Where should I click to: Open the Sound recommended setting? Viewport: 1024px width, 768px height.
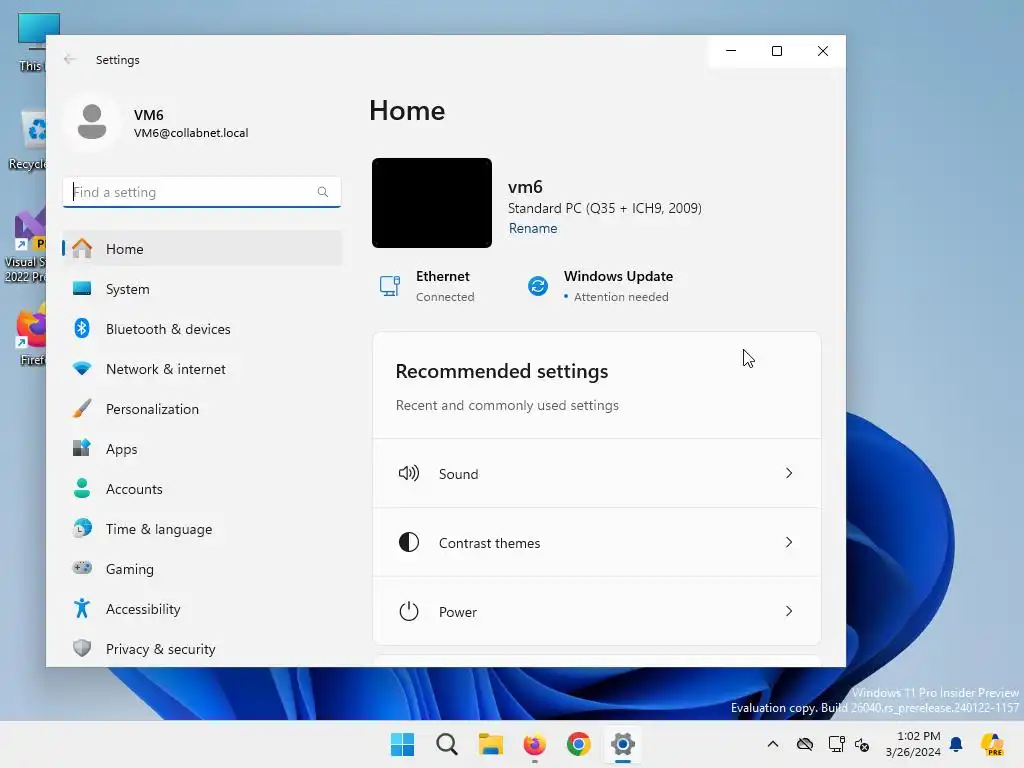(x=596, y=473)
